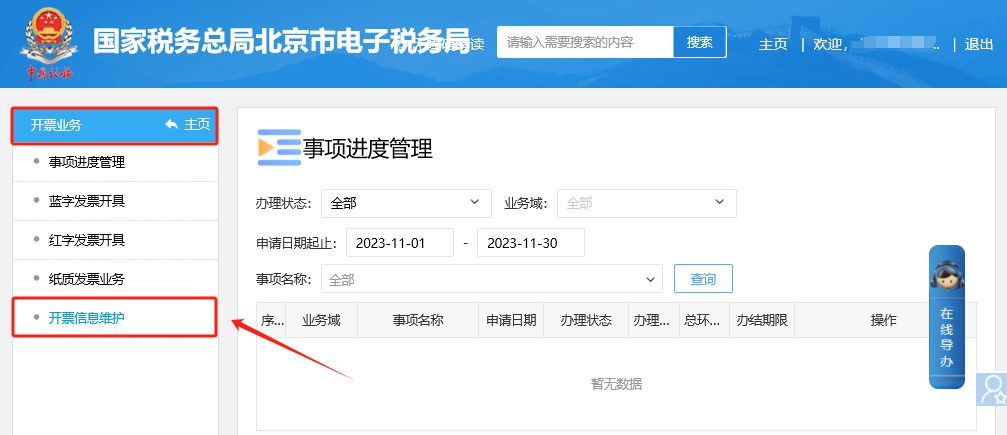Click the 开票业务 sidebar header
Image resolution: width=1007 pixels, height=435 pixels.
pos(115,125)
